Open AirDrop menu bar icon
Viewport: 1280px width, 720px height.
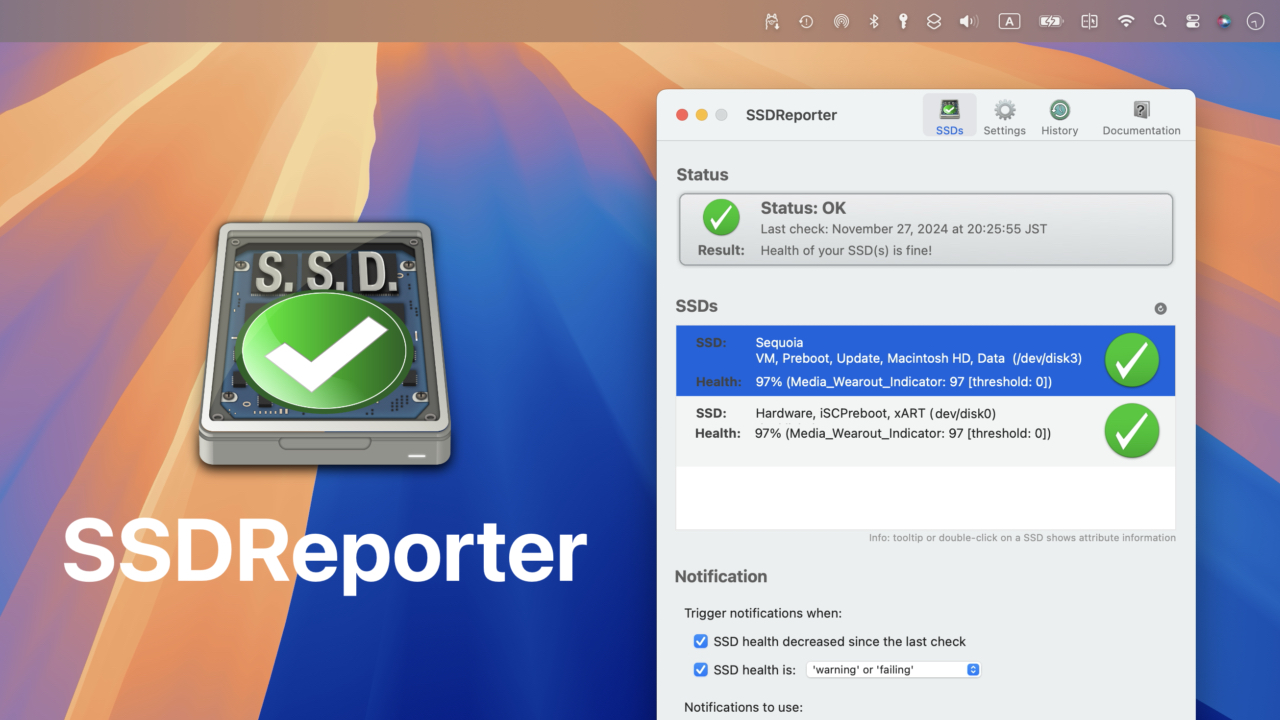[841, 21]
